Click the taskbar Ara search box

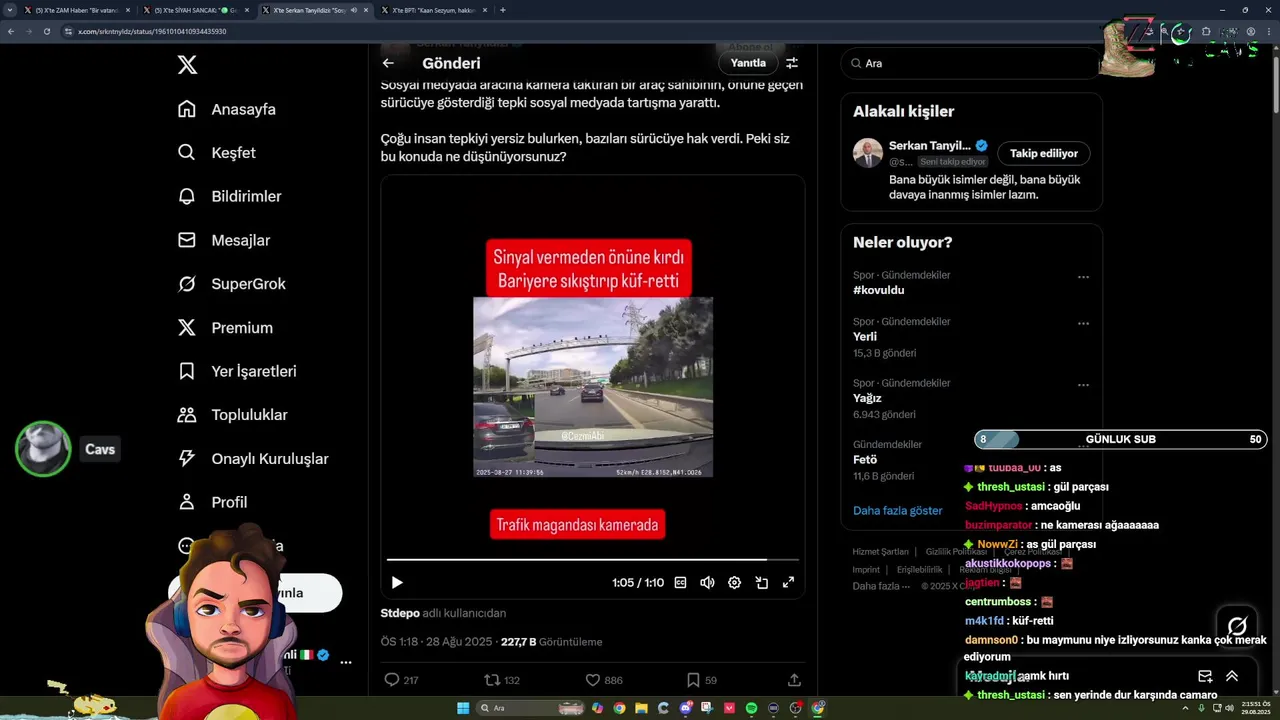530,708
